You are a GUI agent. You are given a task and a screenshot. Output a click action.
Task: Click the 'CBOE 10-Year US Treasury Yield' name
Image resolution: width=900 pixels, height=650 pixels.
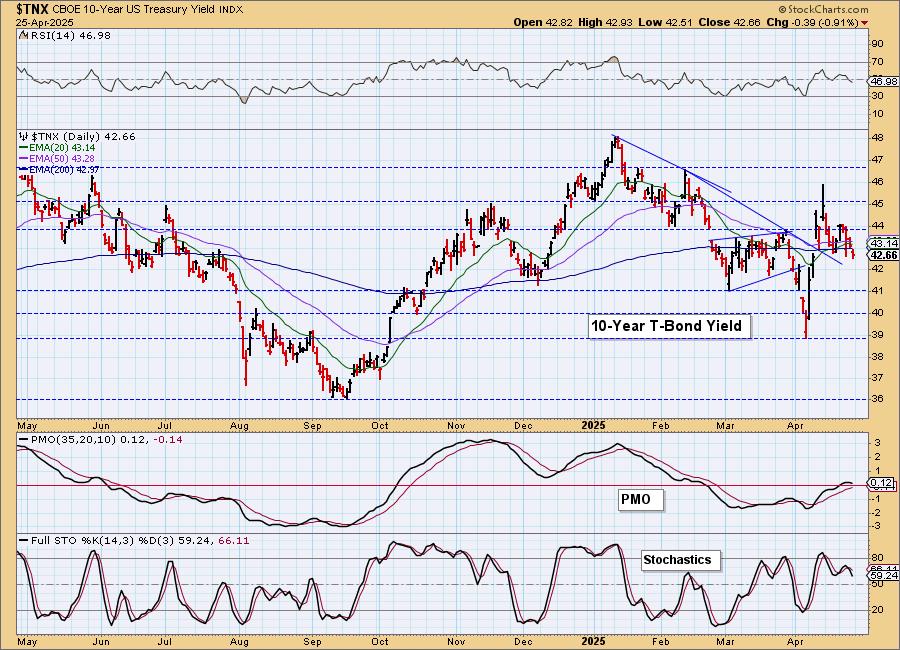point(135,10)
